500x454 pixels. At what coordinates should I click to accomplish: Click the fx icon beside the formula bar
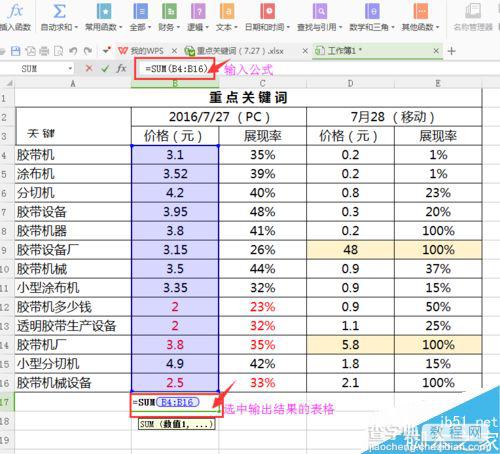[121, 69]
